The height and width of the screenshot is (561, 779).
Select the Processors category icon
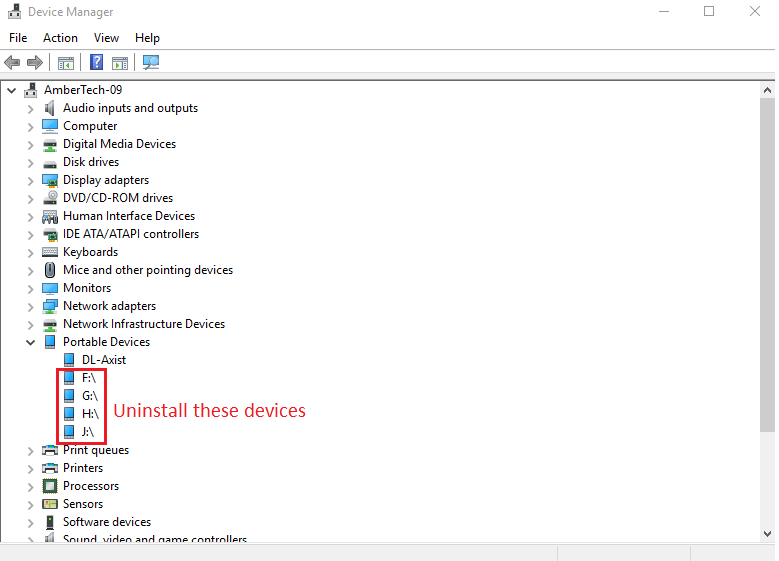[50, 485]
